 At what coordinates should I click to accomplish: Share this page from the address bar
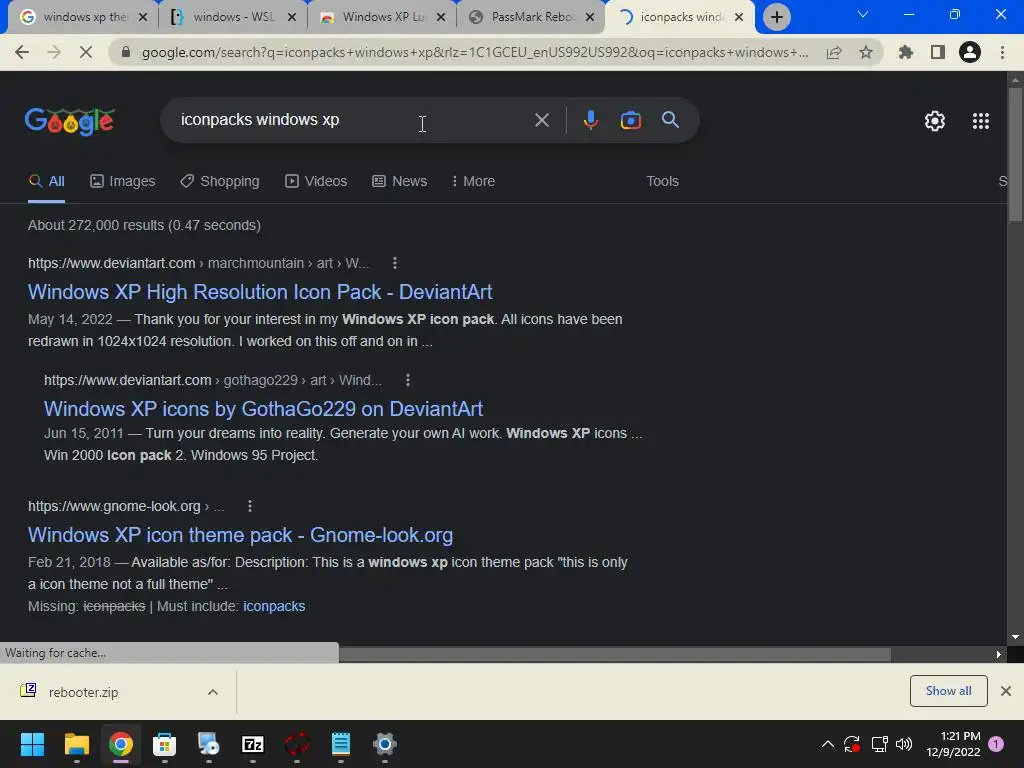pos(834,52)
